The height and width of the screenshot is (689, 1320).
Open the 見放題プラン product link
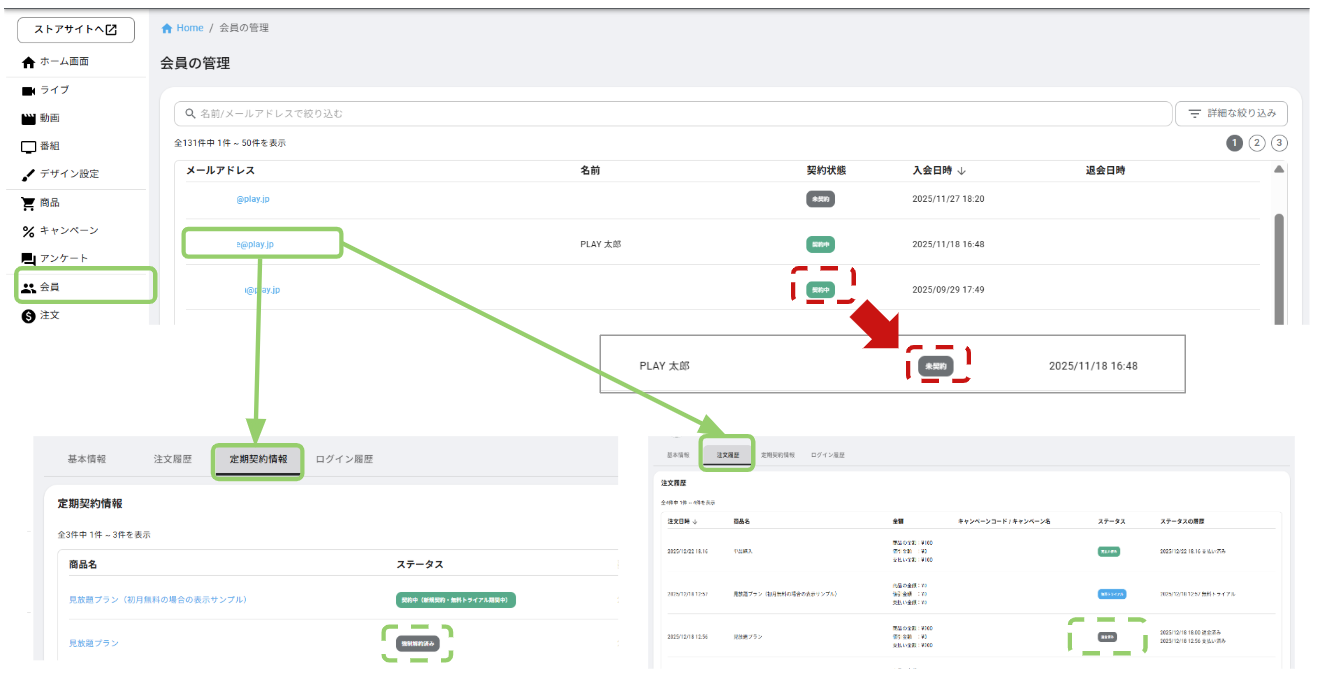(93, 643)
